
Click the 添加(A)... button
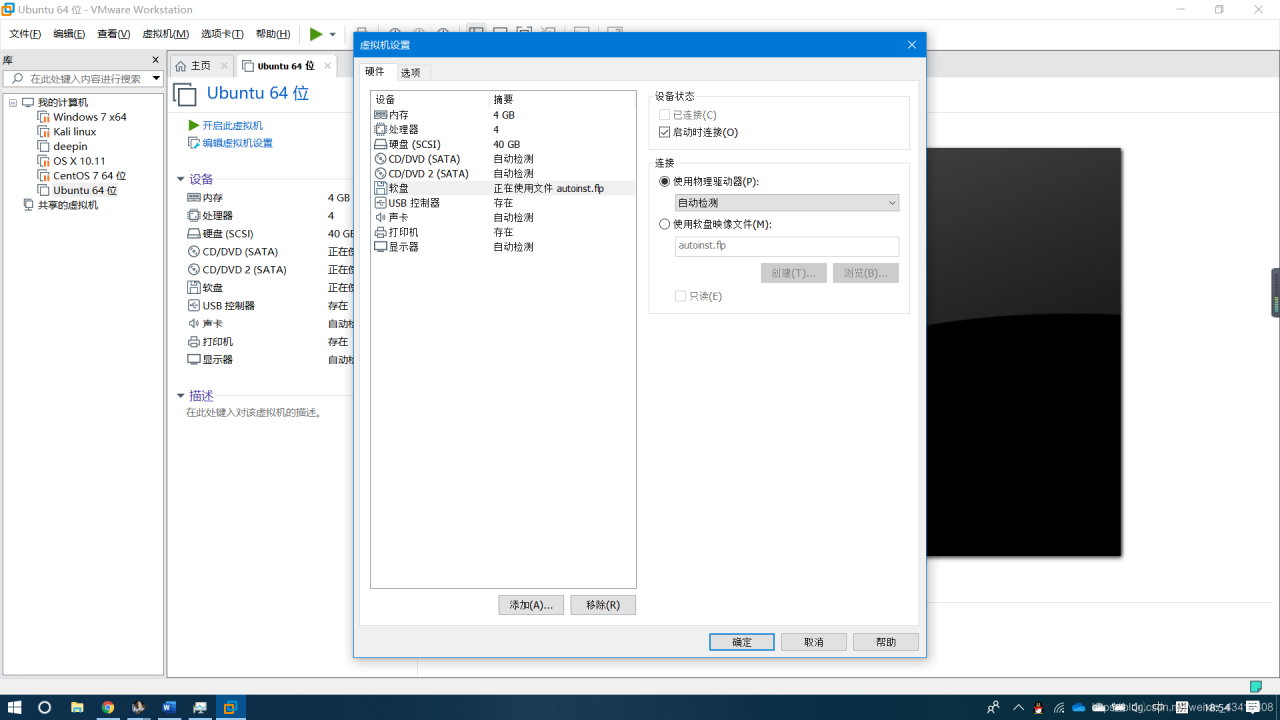pos(531,605)
